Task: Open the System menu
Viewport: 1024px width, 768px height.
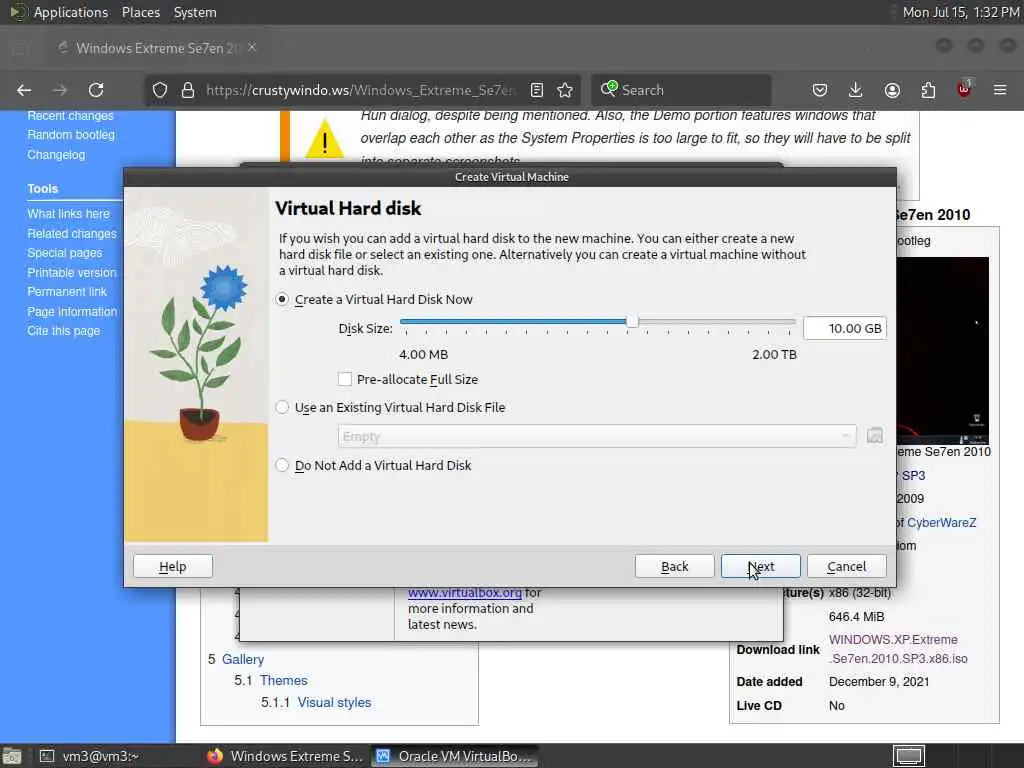Action: click(195, 12)
